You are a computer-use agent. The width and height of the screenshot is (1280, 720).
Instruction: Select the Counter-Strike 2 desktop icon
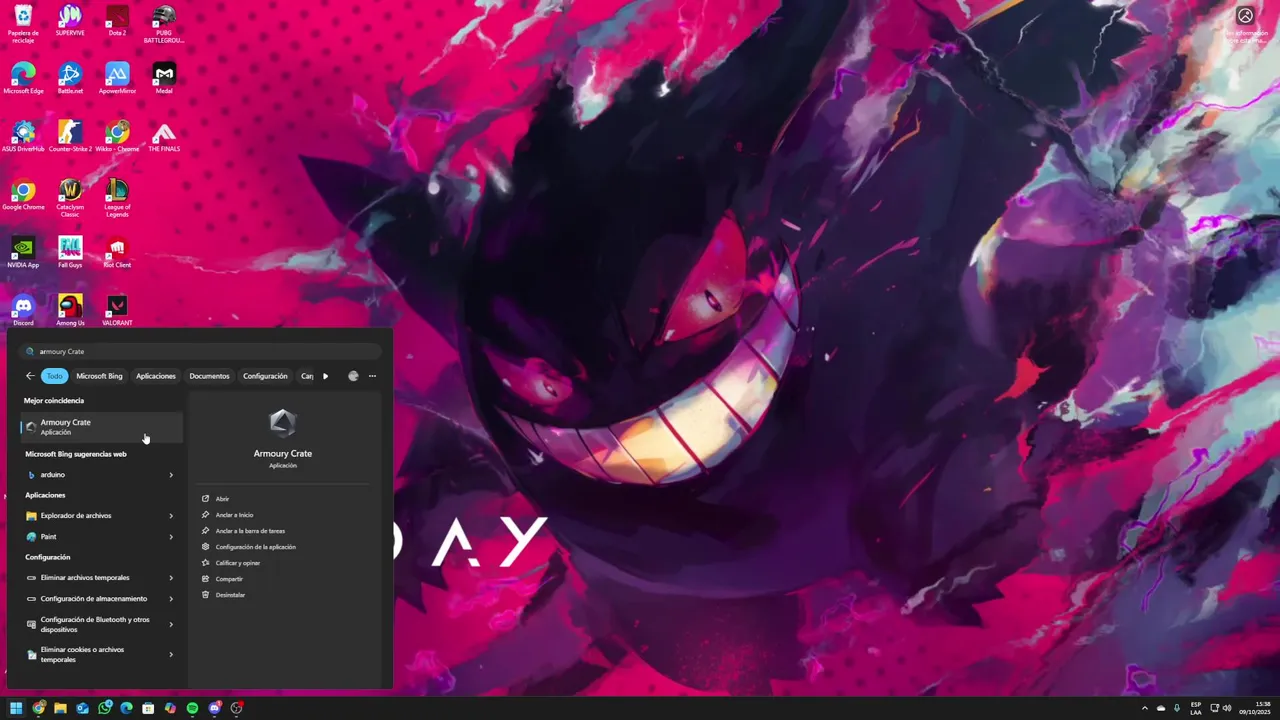pyautogui.click(x=70, y=136)
